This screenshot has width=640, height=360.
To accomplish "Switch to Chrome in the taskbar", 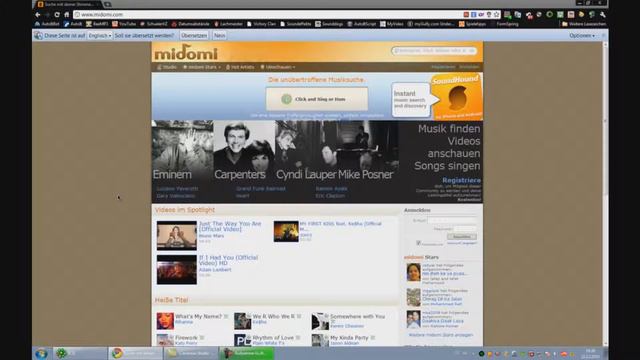I will (x=136, y=353).
